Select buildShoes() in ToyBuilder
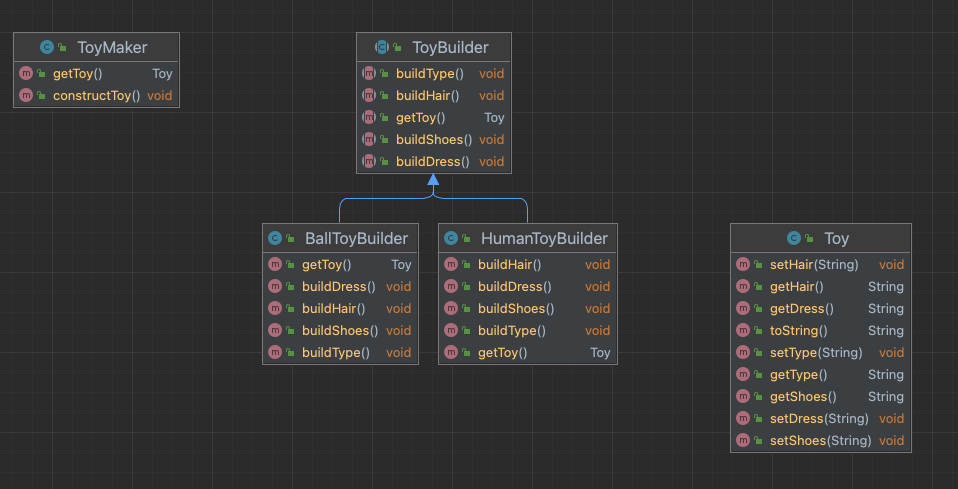This screenshot has width=958, height=489. pos(434,140)
